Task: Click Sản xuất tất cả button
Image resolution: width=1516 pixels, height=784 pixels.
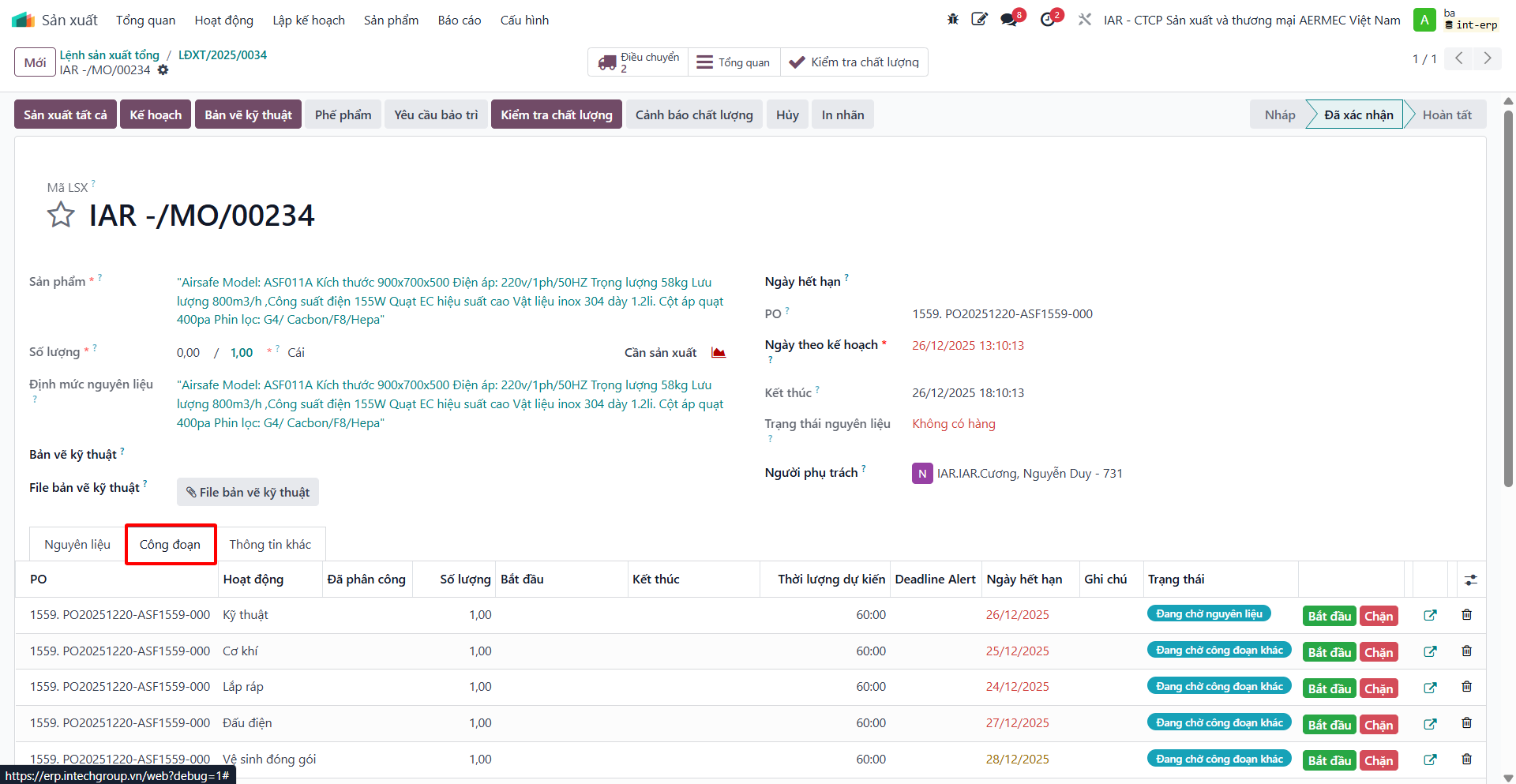Action: click(66, 114)
